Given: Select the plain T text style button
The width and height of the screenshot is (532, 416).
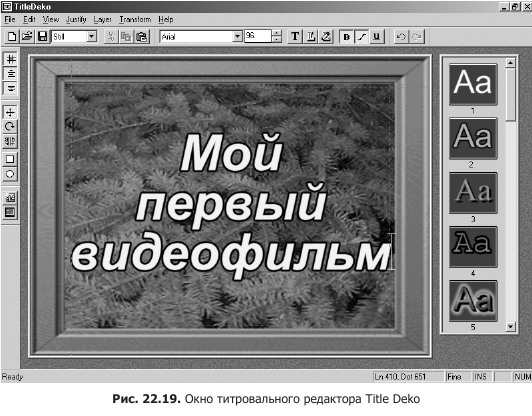Looking at the screenshot, I should tap(295, 36).
